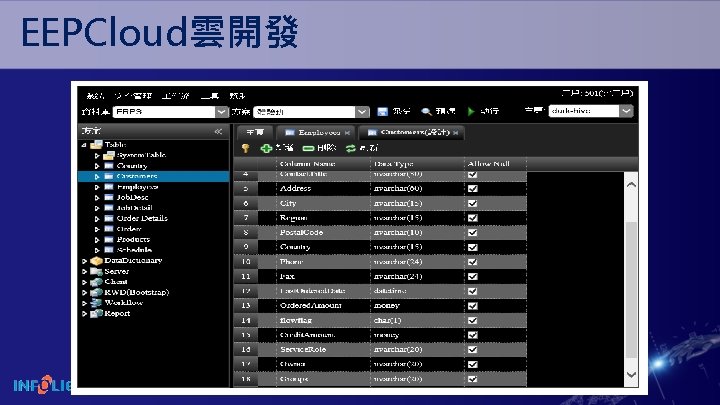This screenshot has width=720, height=405.
Task: Click the Workflow node icon
Action: (96, 303)
